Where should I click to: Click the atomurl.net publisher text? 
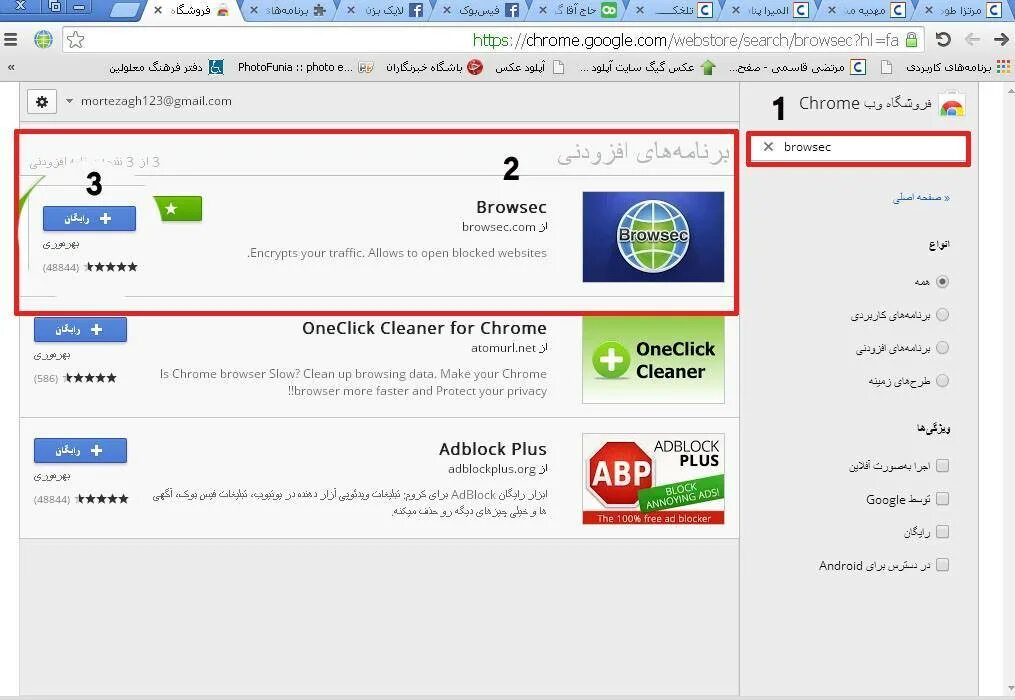click(x=509, y=348)
